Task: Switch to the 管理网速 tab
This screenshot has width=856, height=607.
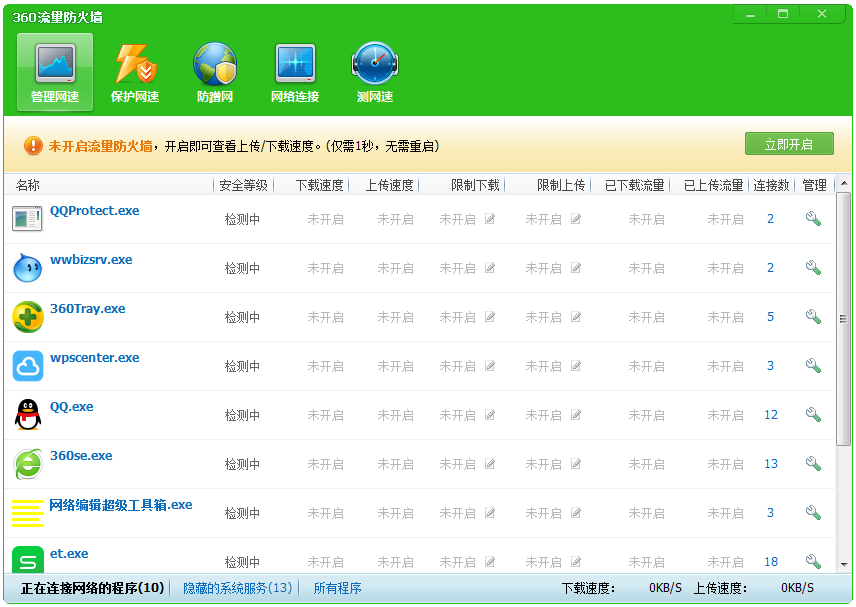Action: (55, 72)
